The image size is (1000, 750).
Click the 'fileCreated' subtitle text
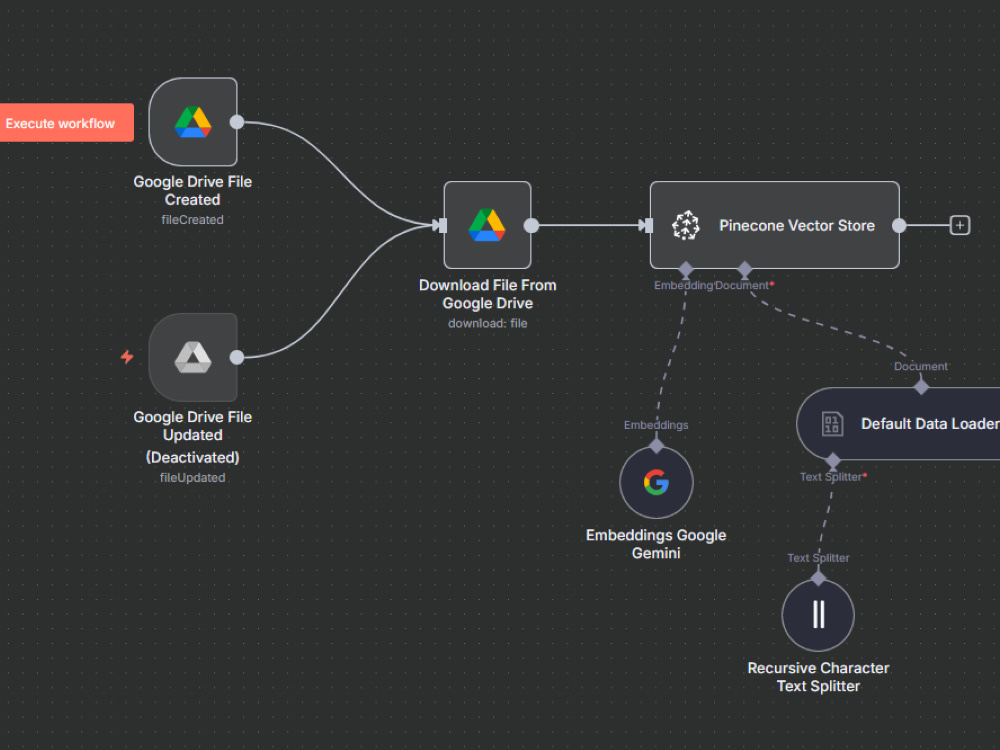coord(193,219)
